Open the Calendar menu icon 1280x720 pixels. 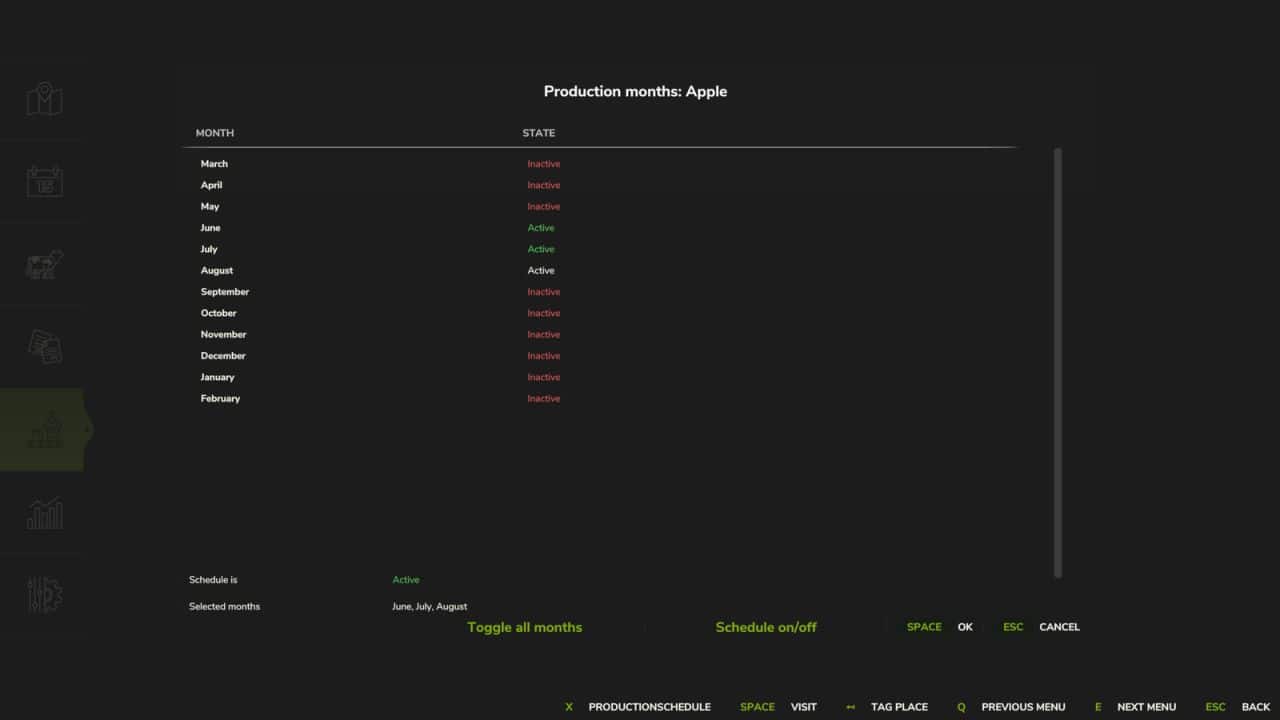click(42, 180)
